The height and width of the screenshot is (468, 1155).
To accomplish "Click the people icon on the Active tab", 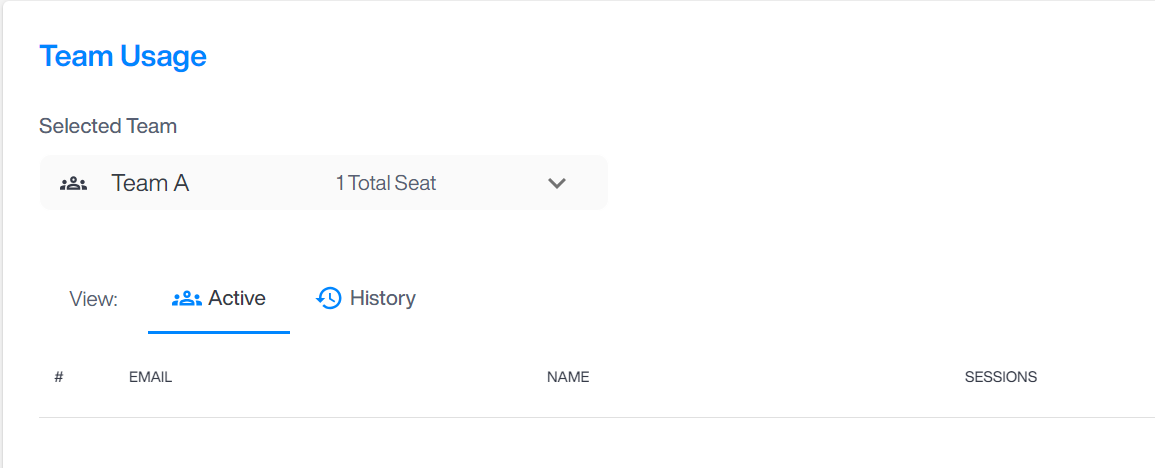I will [186, 298].
